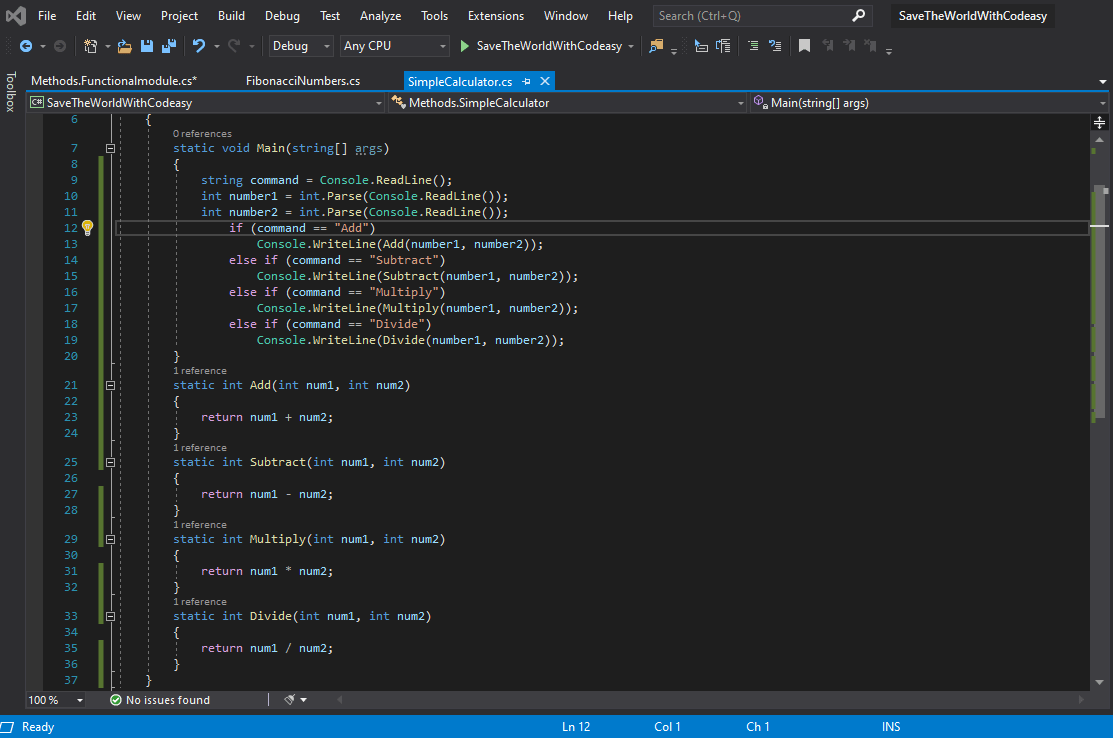This screenshot has width=1113, height=738.
Task: Click the Open File folder icon
Action: click(124, 46)
